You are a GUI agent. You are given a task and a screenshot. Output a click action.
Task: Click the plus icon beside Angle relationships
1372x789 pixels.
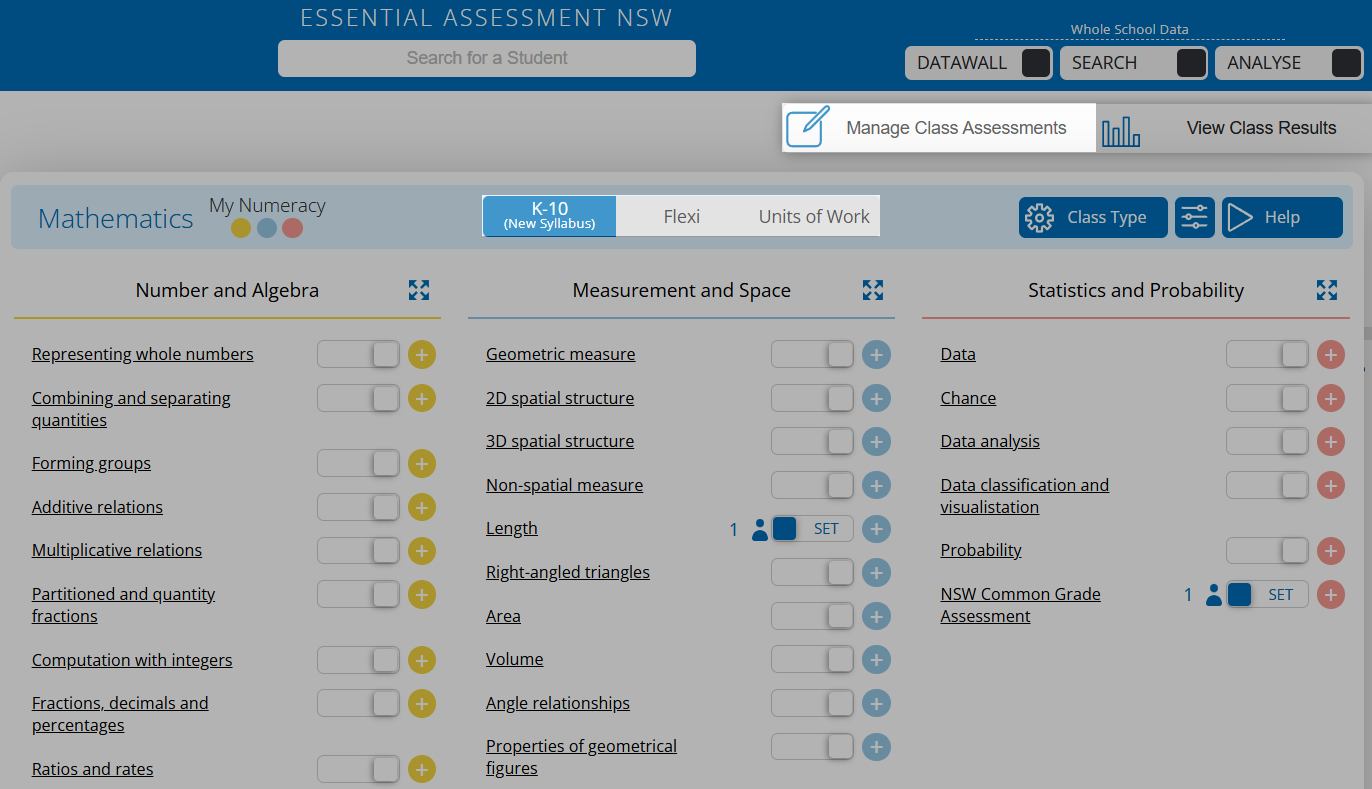(x=876, y=703)
